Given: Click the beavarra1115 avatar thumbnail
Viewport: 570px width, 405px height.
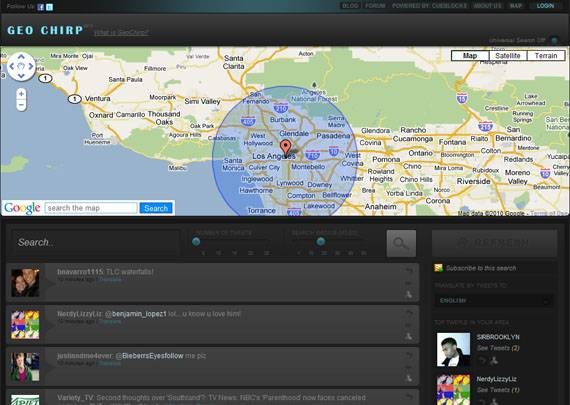Looking at the screenshot, I should point(25,282).
